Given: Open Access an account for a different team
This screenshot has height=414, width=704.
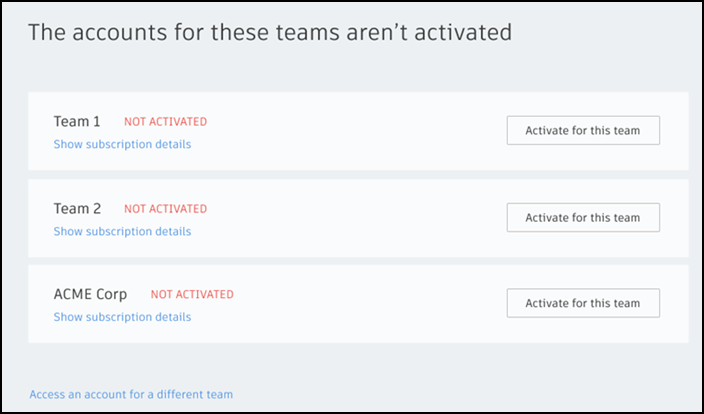Looking at the screenshot, I should (131, 394).
